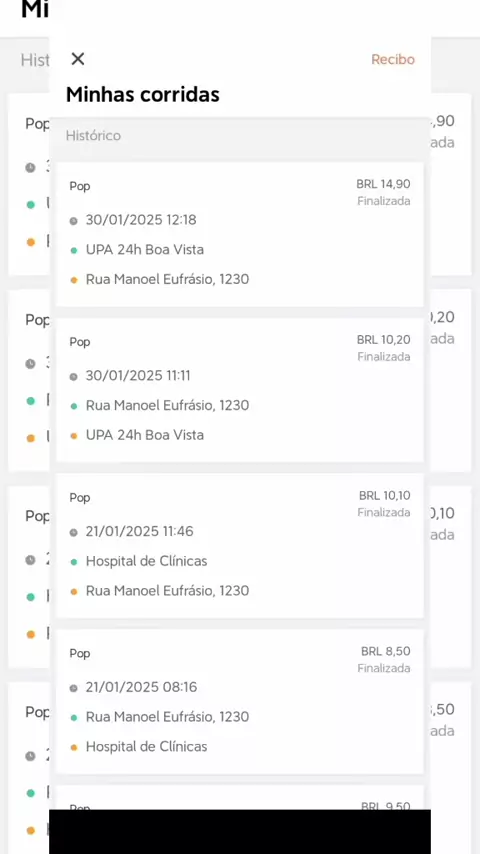Image resolution: width=480 pixels, height=854 pixels.
Task: Open the 30/01/2025 11:11 ride entry
Action: pyautogui.click(x=240, y=390)
